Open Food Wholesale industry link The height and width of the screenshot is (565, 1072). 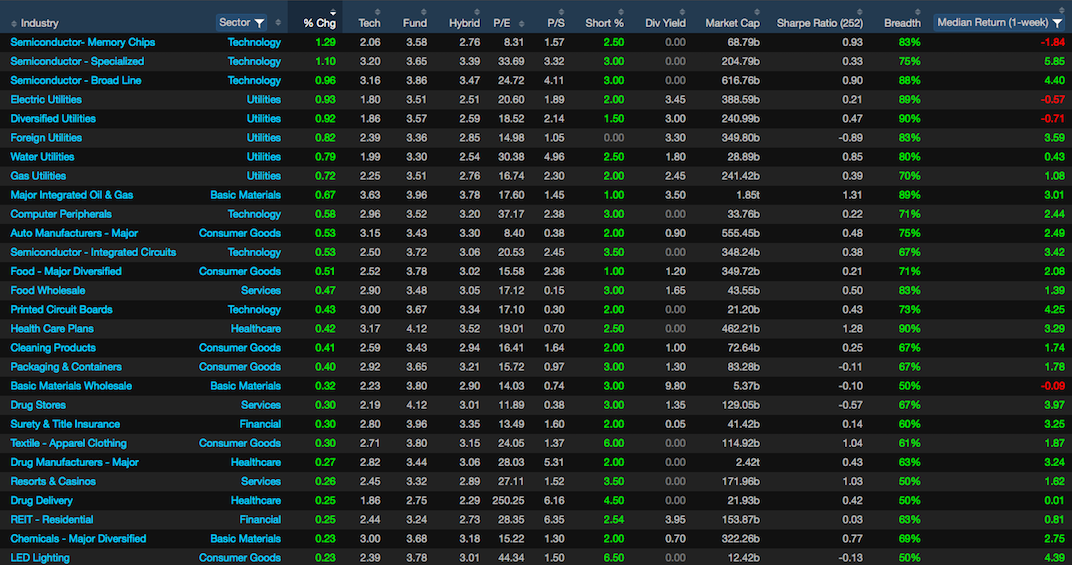coord(48,291)
